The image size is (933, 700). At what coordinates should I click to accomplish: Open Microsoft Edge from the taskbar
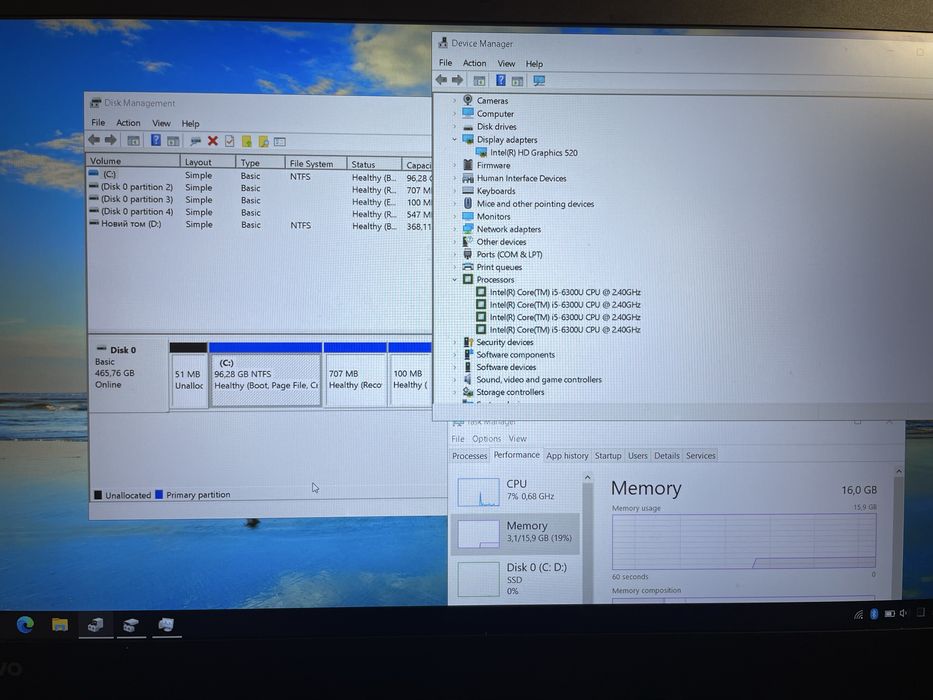pos(25,624)
